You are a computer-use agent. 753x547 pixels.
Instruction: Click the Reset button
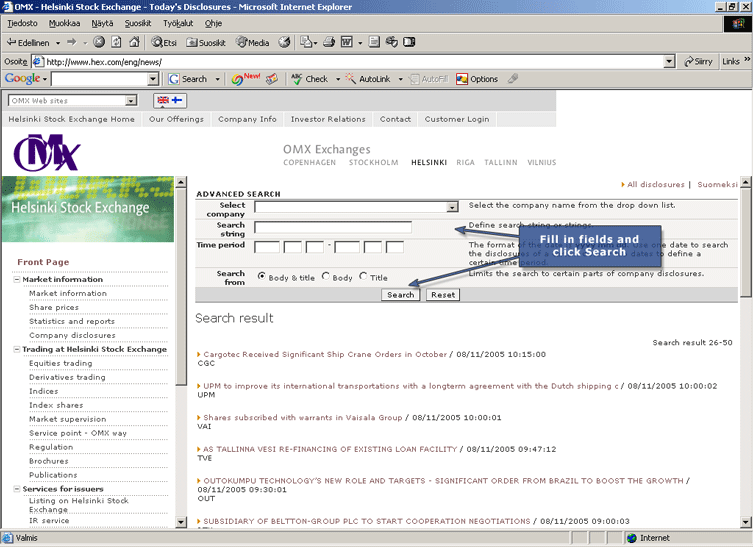443,295
